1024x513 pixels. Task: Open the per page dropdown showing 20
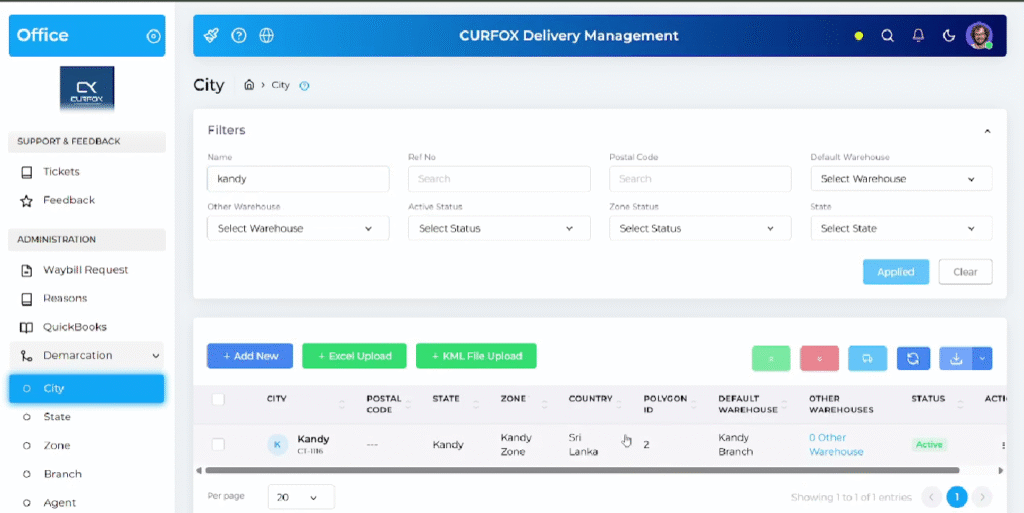pyautogui.click(x=300, y=497)
